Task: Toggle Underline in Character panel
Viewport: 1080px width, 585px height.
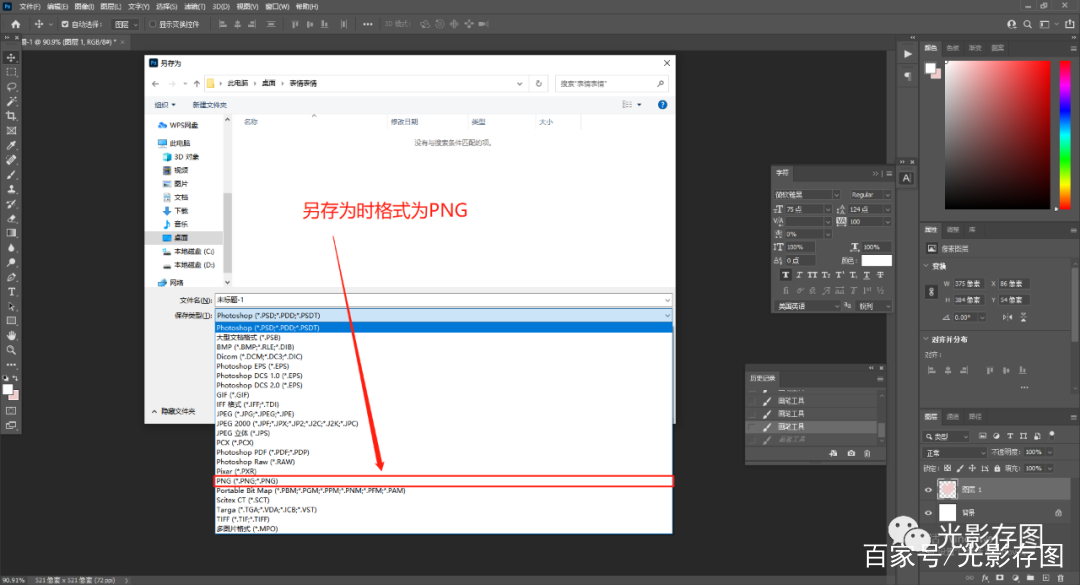Action: pos(866,275)
